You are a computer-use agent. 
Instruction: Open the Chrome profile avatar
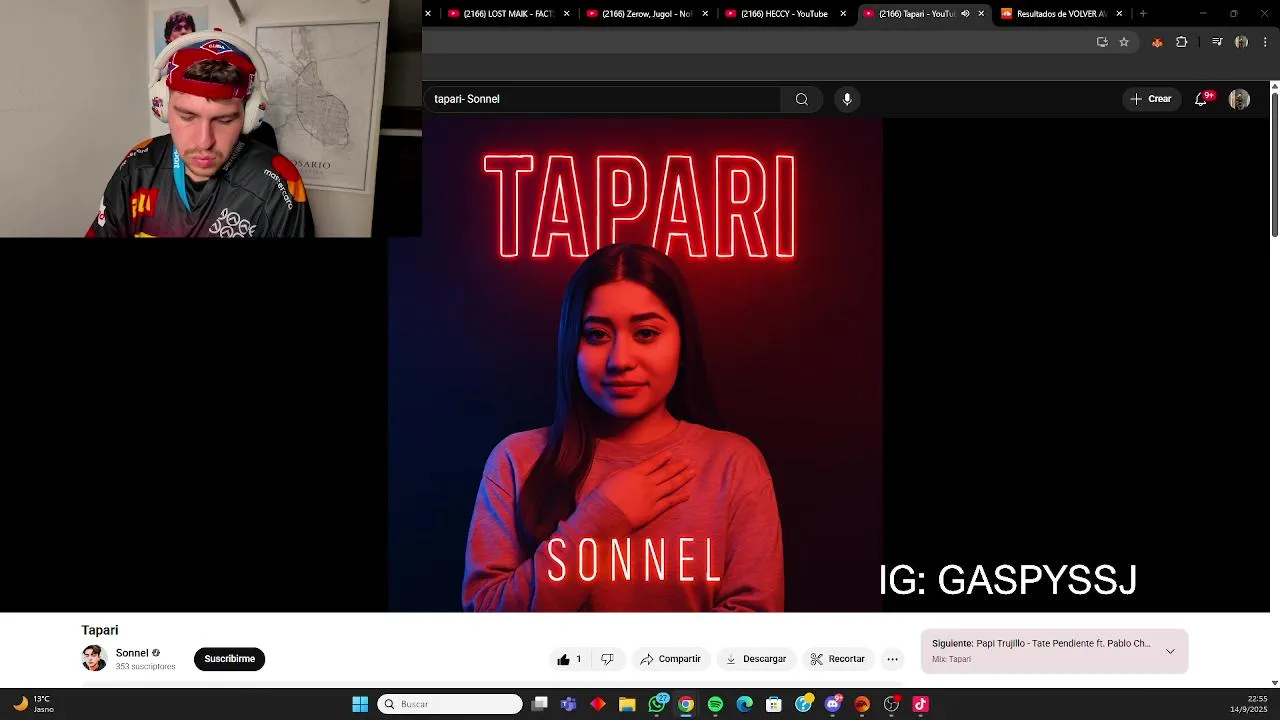(x=1241, y=42)
